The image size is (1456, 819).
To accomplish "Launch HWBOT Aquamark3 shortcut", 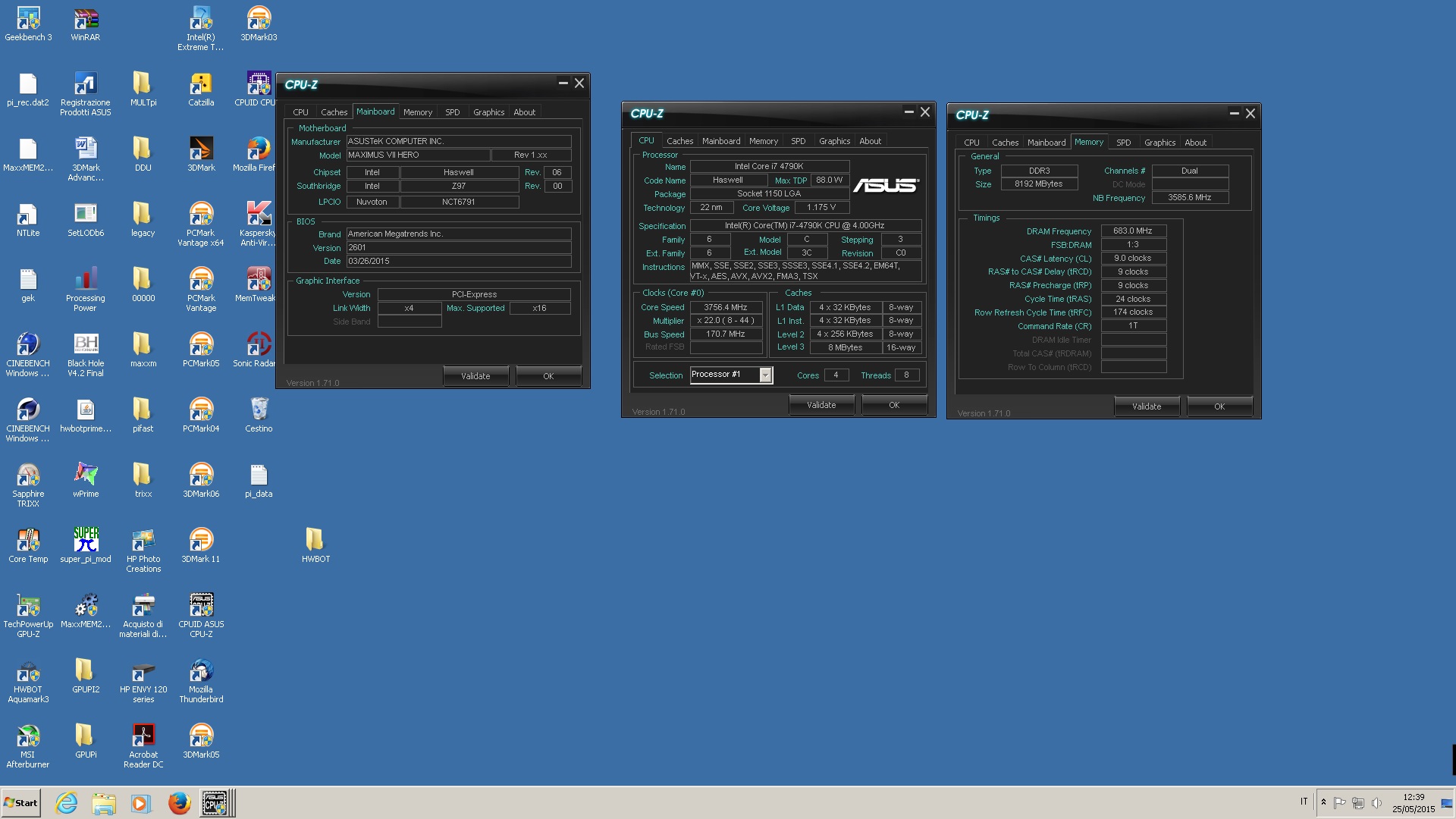I will pos(28,680).
